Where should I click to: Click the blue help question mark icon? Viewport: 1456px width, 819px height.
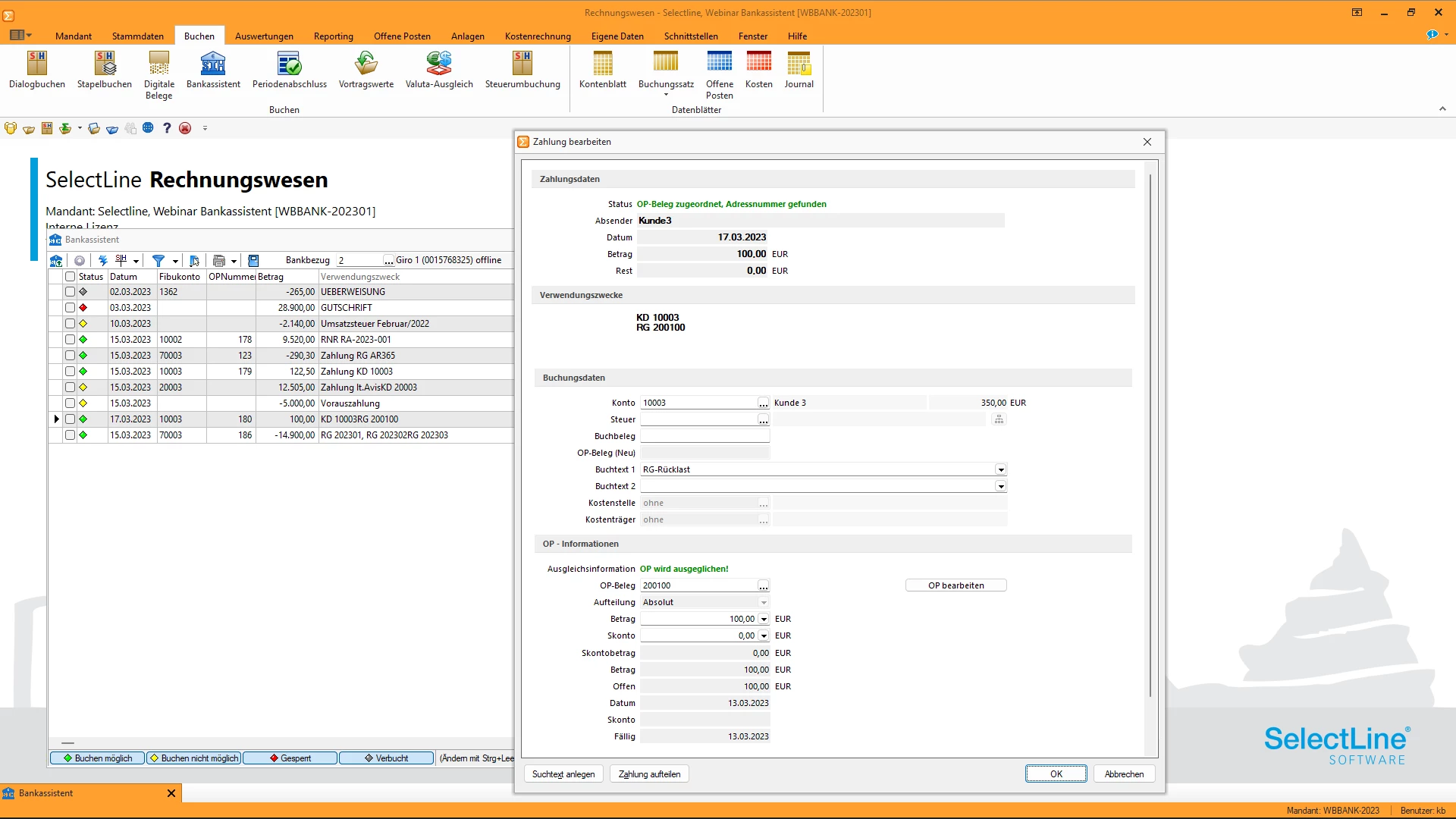click(x=167, y=128)
